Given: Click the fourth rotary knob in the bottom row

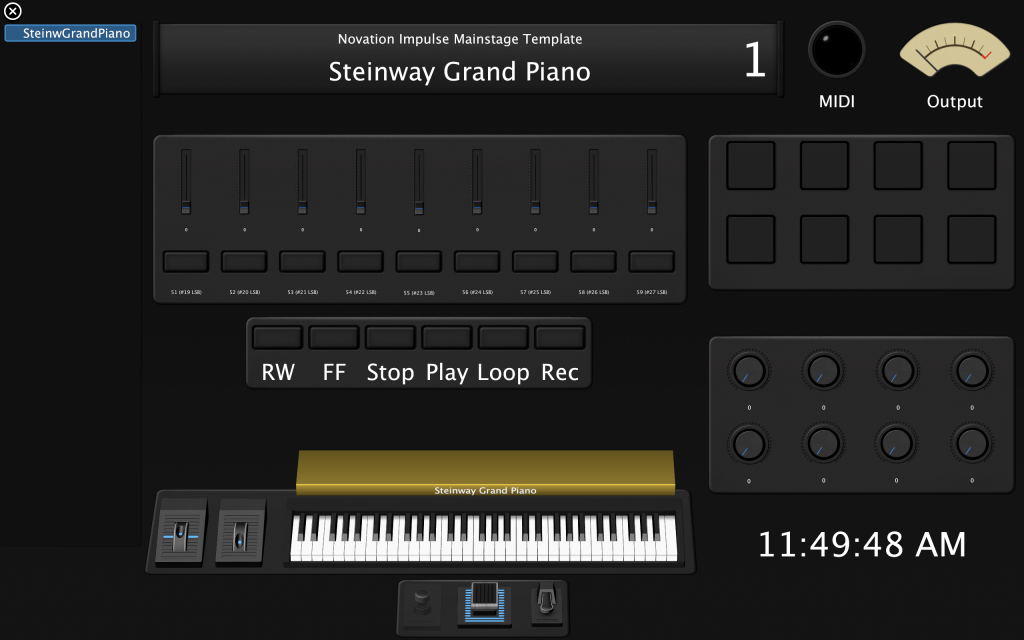Looking at the screenshot, I should pos(972,444).
